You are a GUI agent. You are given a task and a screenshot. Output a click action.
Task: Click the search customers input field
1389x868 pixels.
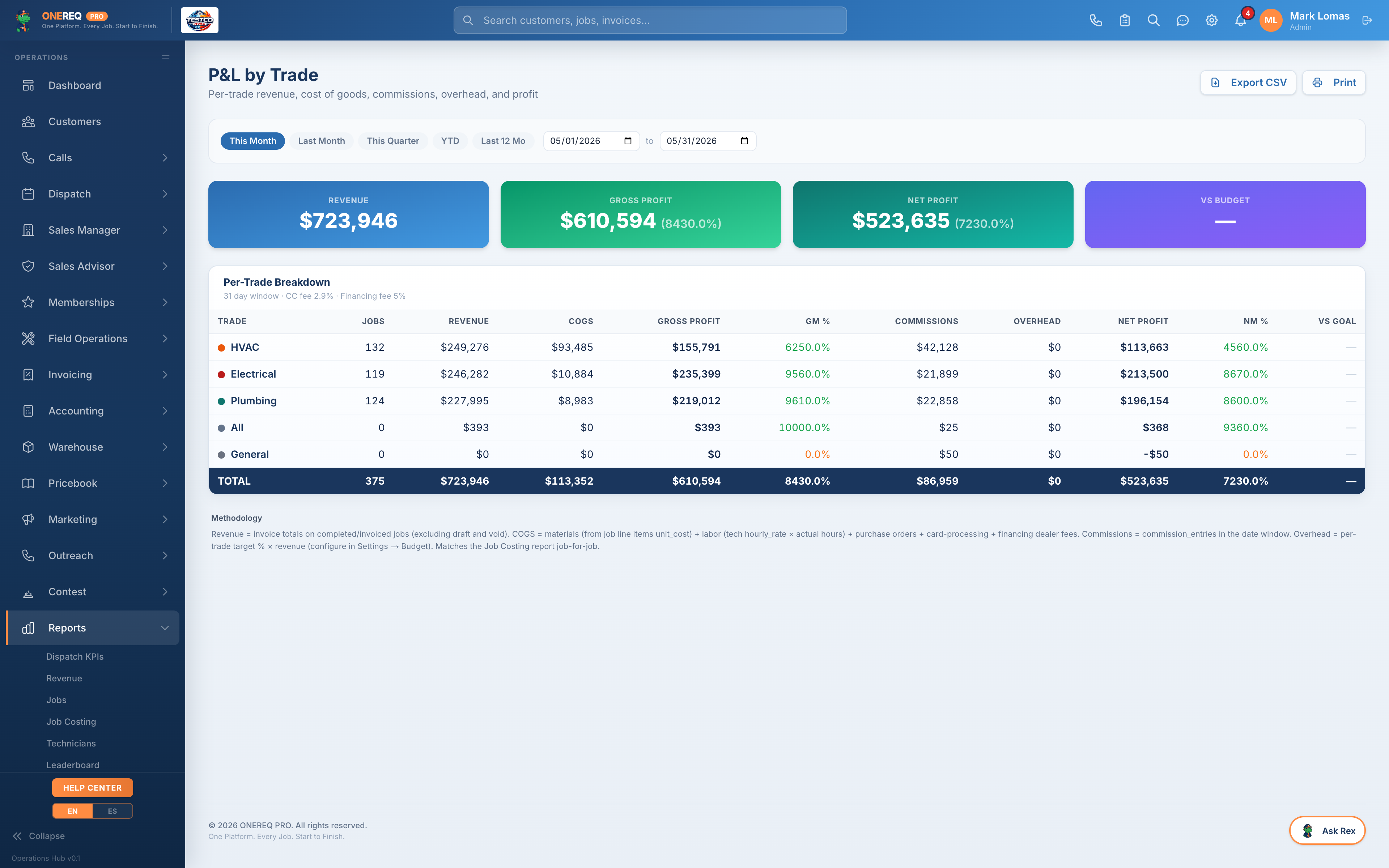click(x=650, y=21)
